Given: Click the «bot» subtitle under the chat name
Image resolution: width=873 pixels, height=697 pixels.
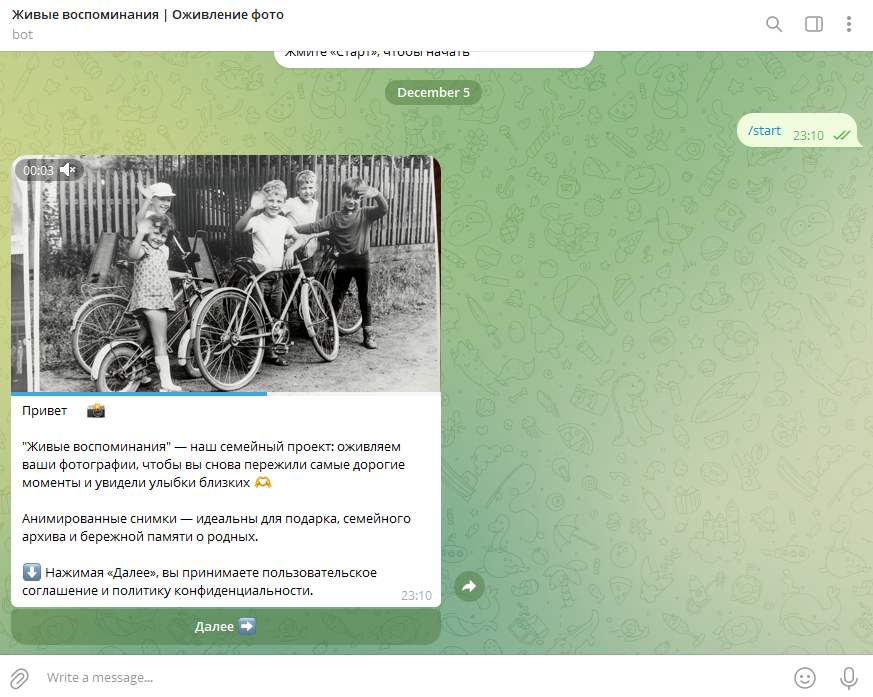Looking at the screenshot, I should [x=21, y=34].
